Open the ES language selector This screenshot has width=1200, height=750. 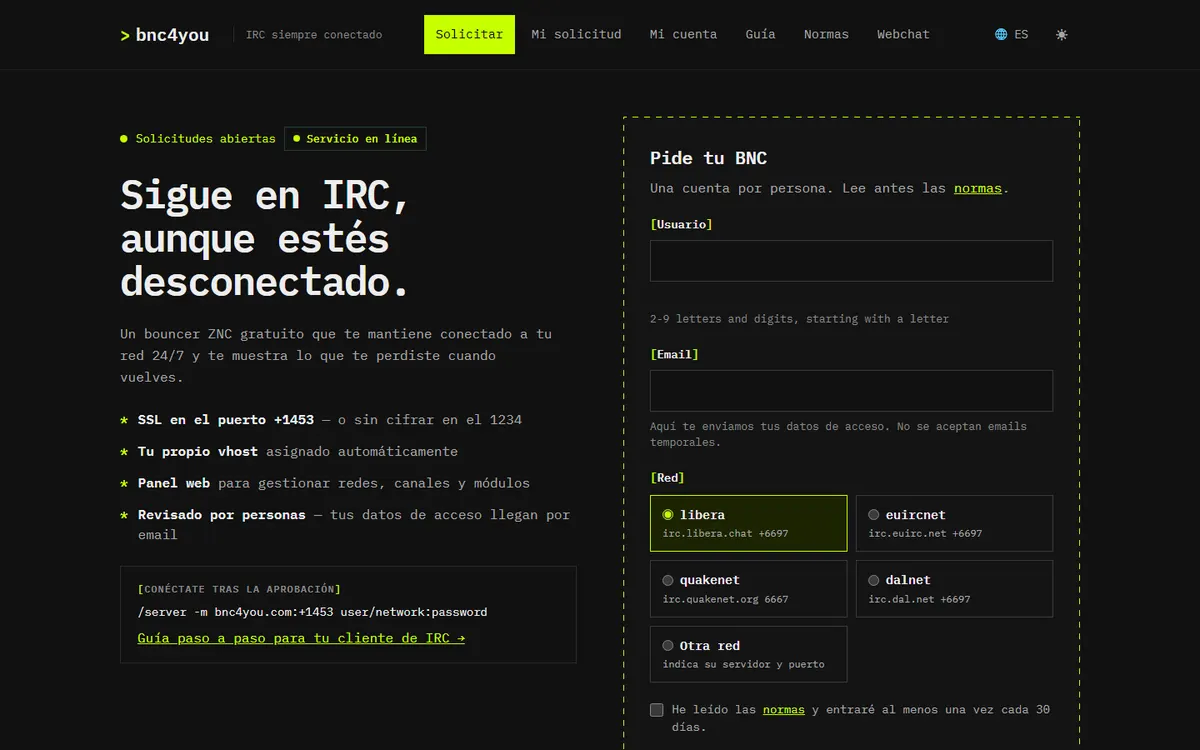pos(1011,34)
